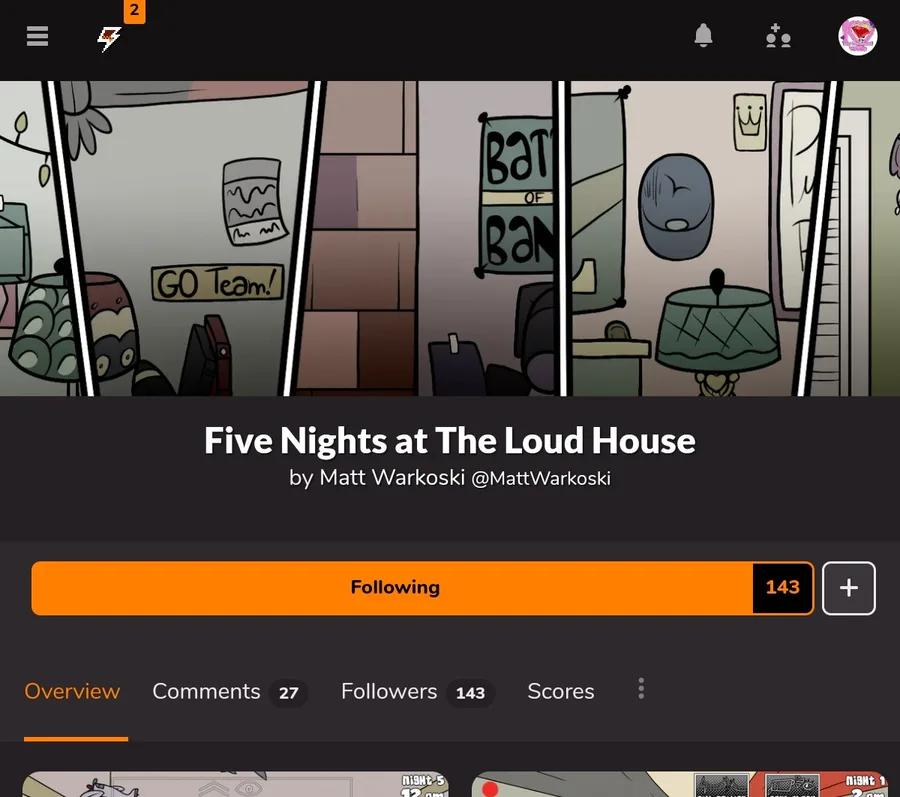Screen dimensions: 900x797
Task: Open the user profile avatar
Action: 858,36
